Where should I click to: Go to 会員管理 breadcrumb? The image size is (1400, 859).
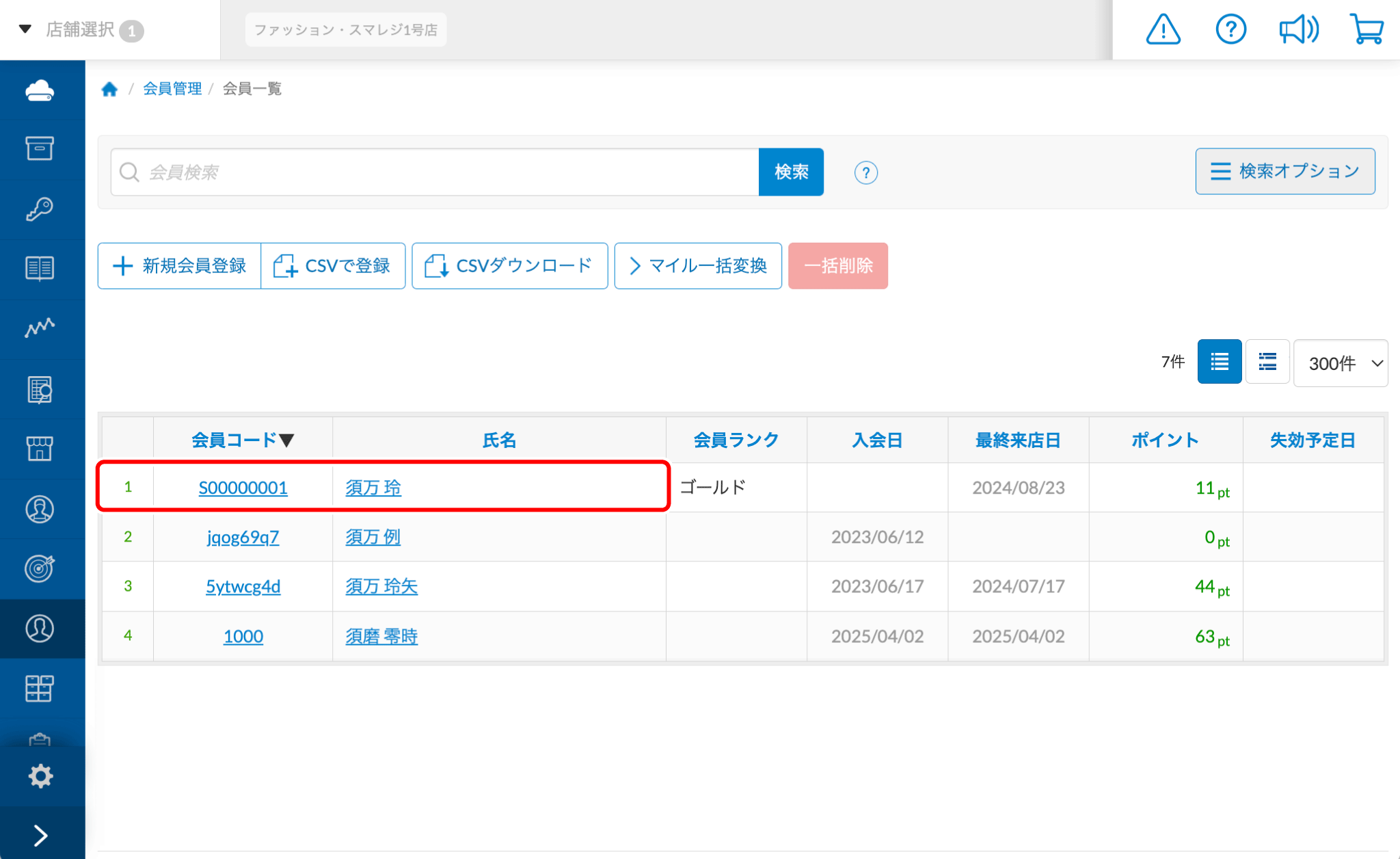click(172, 89)
